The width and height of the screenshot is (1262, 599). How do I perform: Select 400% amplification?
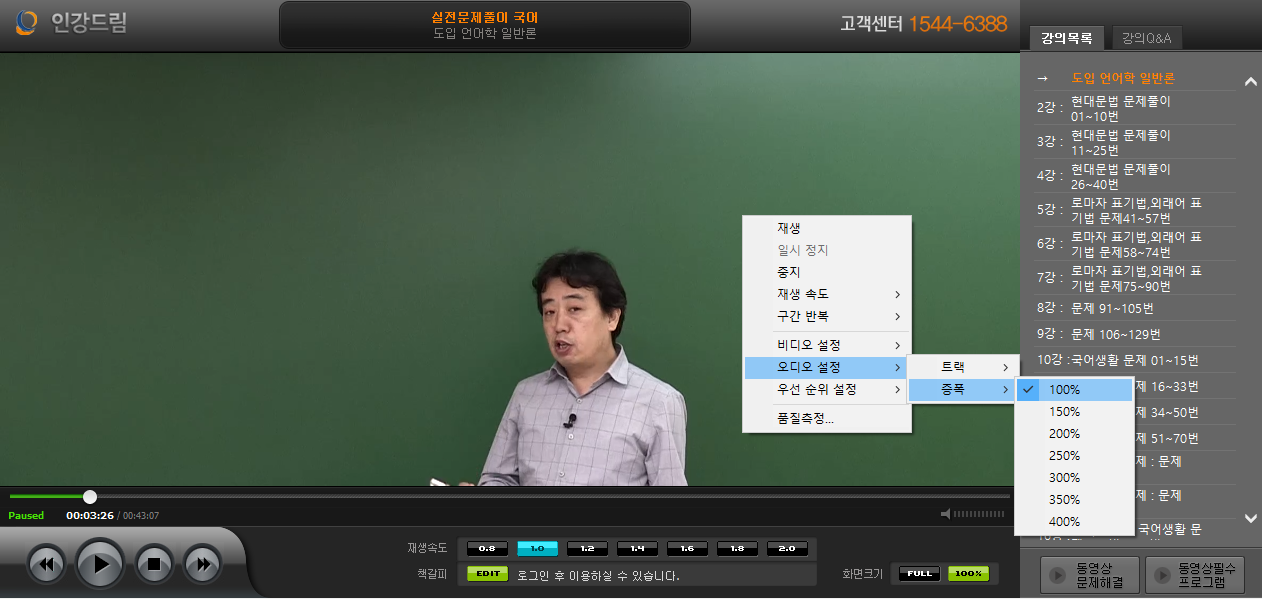[x=1075, y=521]
